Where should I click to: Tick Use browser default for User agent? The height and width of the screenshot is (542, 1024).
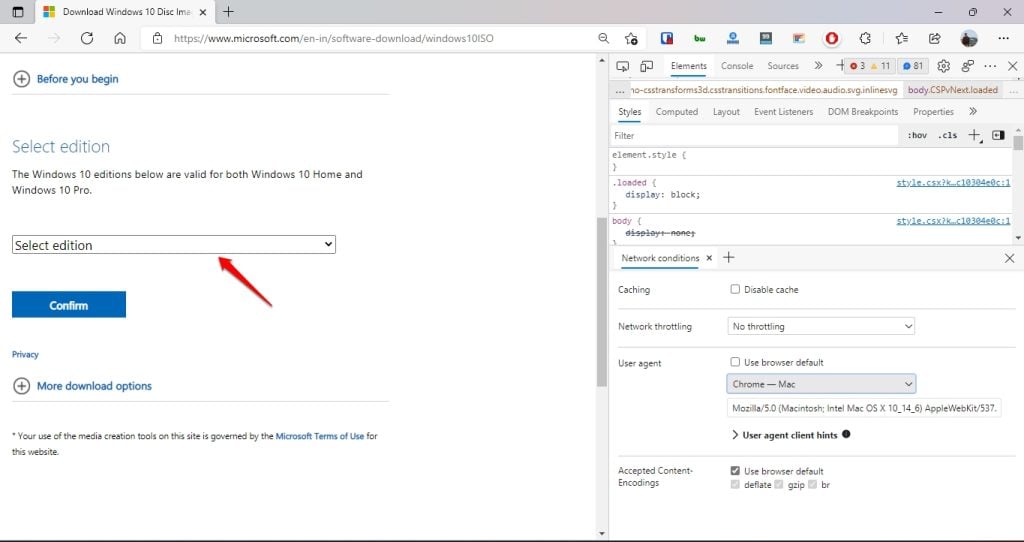pyautogui.click(x=735, y=362)
